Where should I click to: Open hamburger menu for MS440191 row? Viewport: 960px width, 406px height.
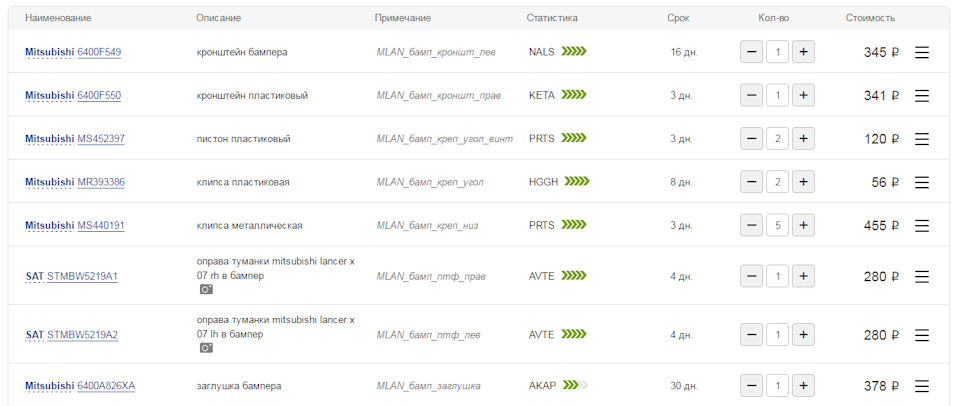[x=921, y=226]
